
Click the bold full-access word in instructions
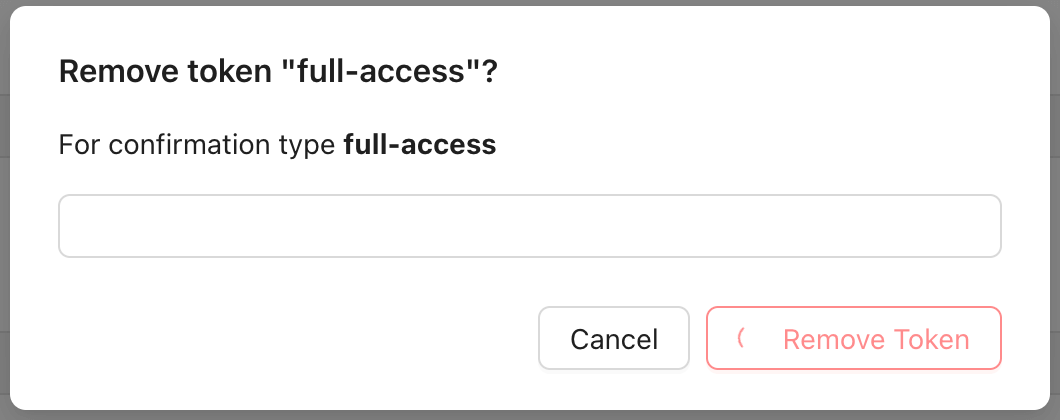coord(420,146)
